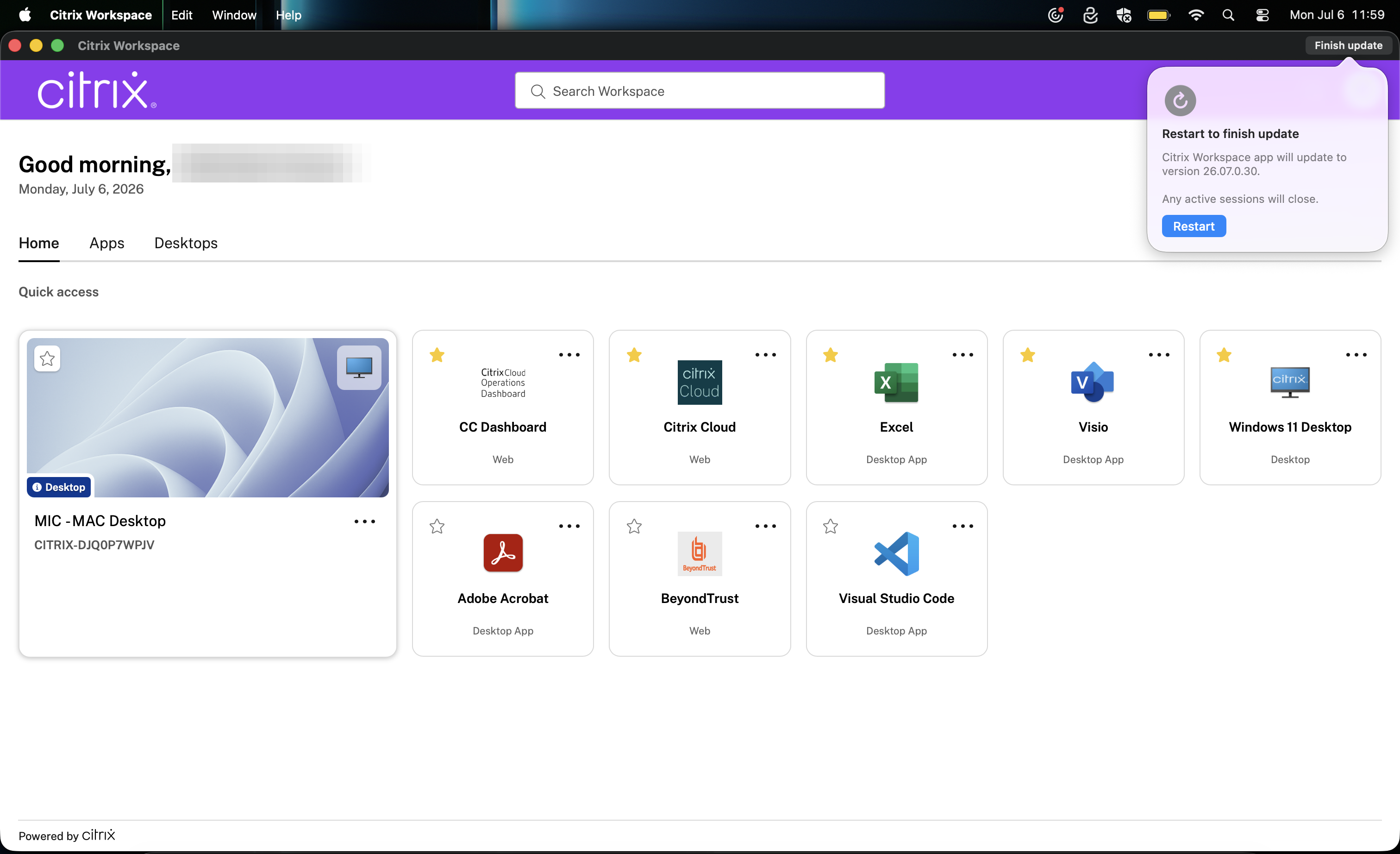Image resolution: width=1400 pixels, height=854 pixels.
Task: Open the BeyondTrust app icon
Action: point(700,553)
